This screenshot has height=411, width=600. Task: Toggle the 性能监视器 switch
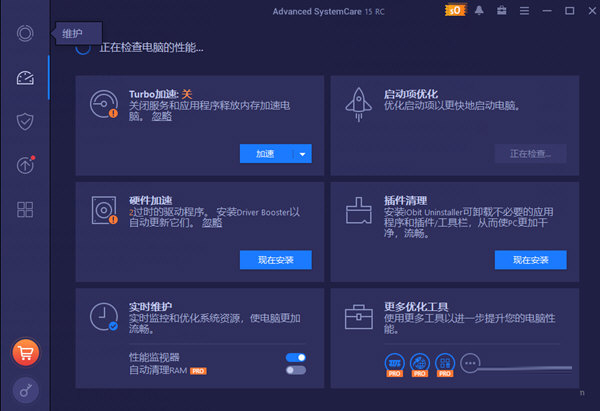tap(295, 357)
